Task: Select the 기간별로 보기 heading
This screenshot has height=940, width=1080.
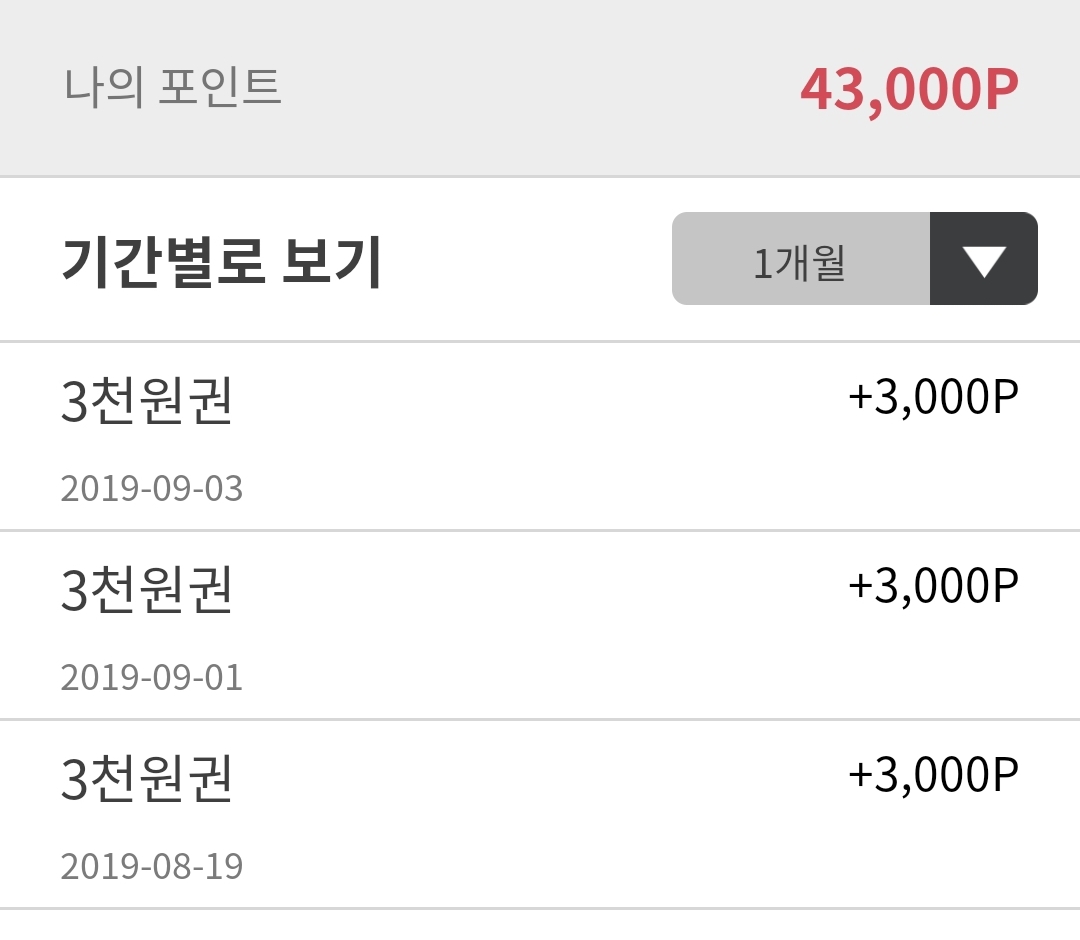Action: pyautogui.click(x=221, y=263)
